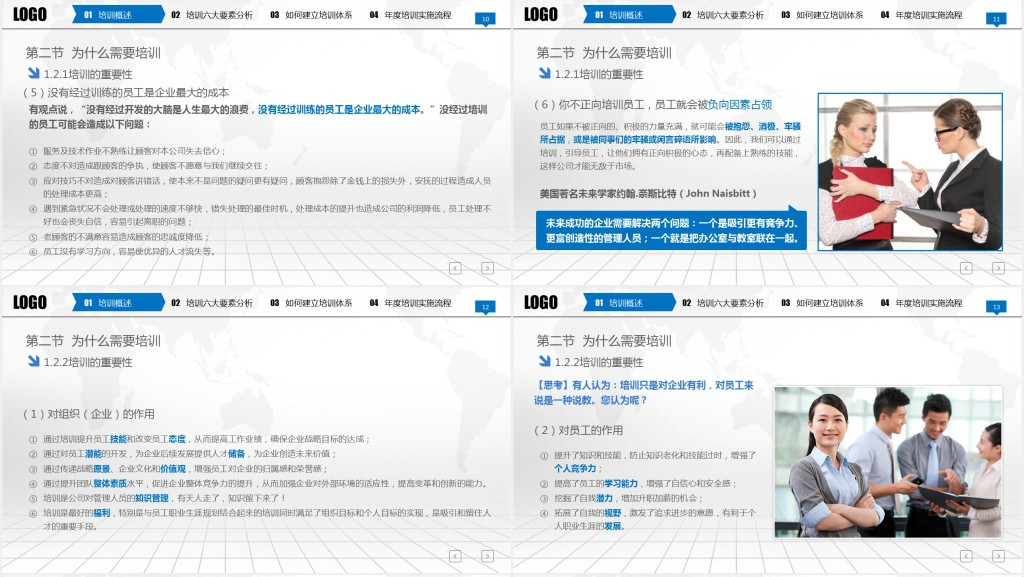Click the next-slide arrow on slide 12
Image resolution: width=1024 pixels, height=577 pixels.
[487, 556]
